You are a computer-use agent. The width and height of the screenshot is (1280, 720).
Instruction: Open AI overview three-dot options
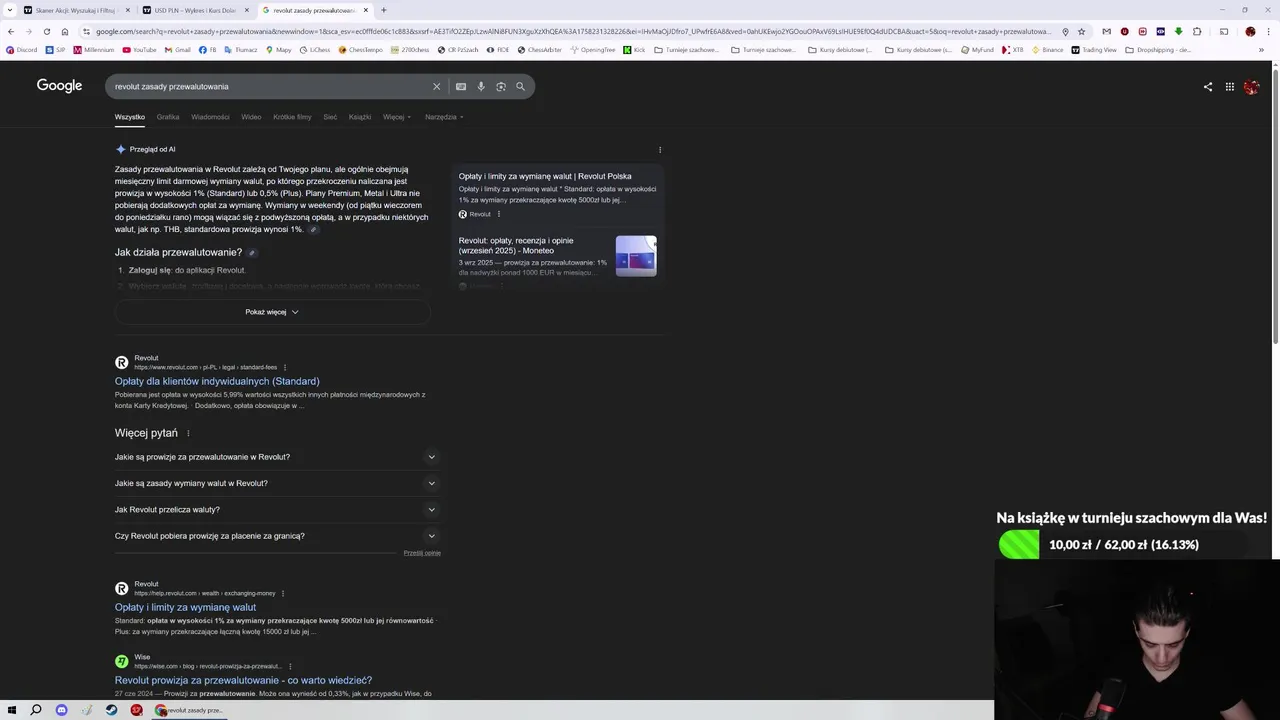(660, 150)
